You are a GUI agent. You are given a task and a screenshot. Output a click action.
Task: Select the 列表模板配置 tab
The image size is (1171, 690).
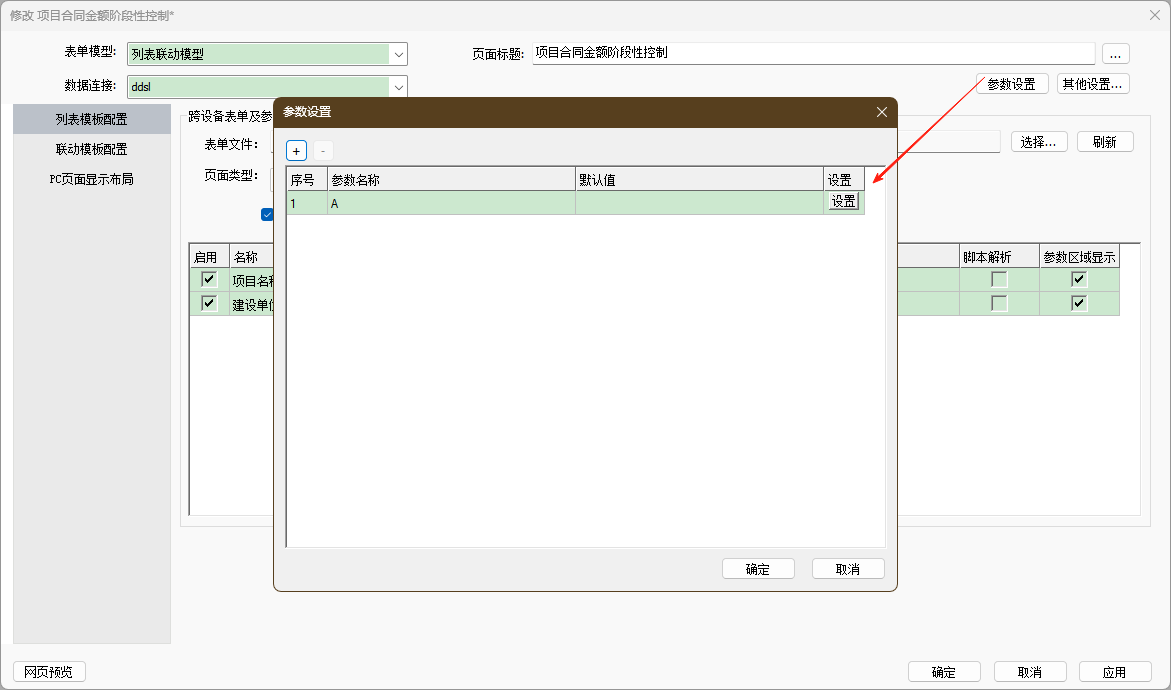(91, 119)
